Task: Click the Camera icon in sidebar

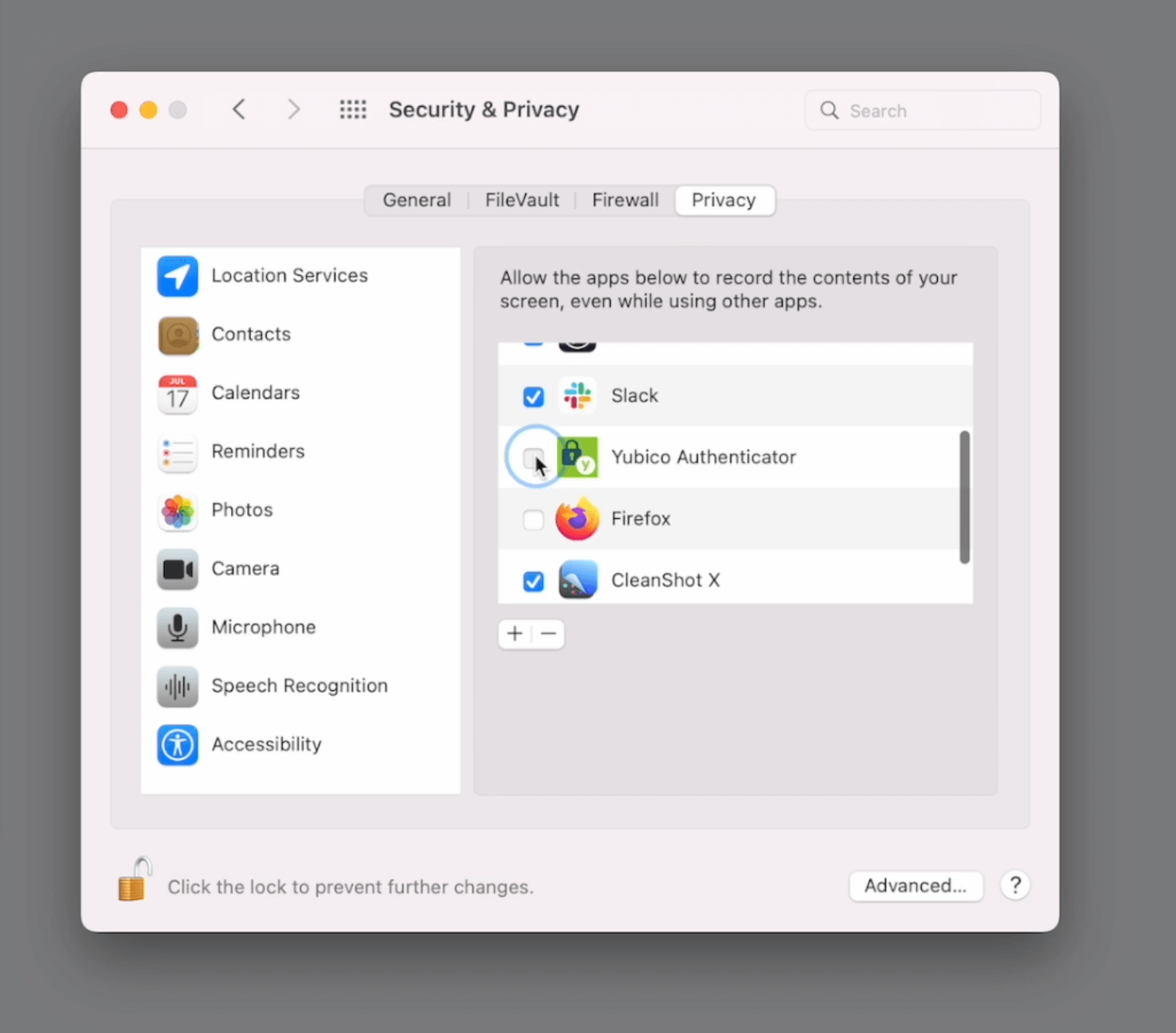Action: 178,569
